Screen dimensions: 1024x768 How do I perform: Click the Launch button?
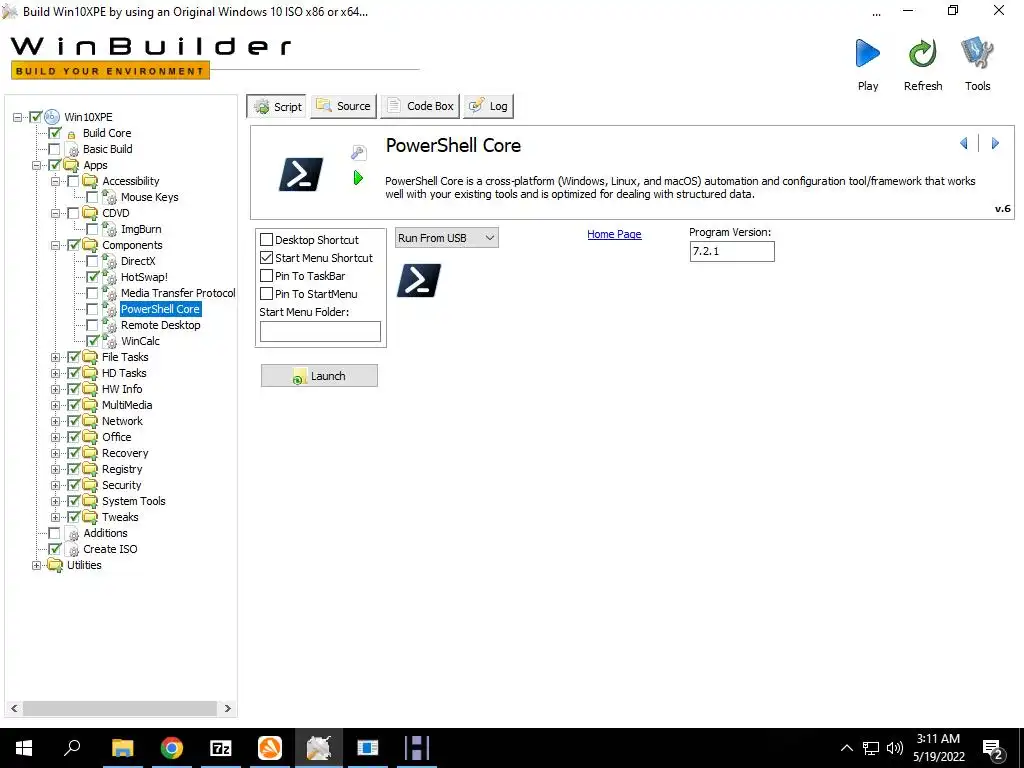pyautogui.click(x=319, y=376)
